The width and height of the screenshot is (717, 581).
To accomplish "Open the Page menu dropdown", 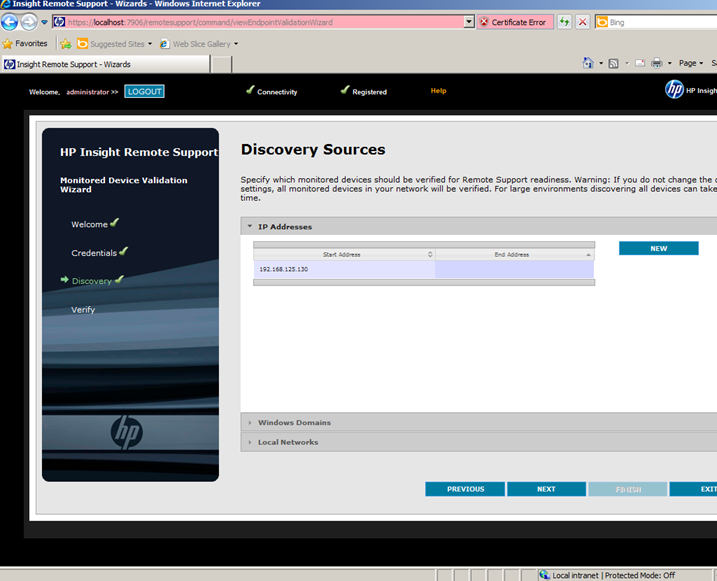I will click(690, 63).
